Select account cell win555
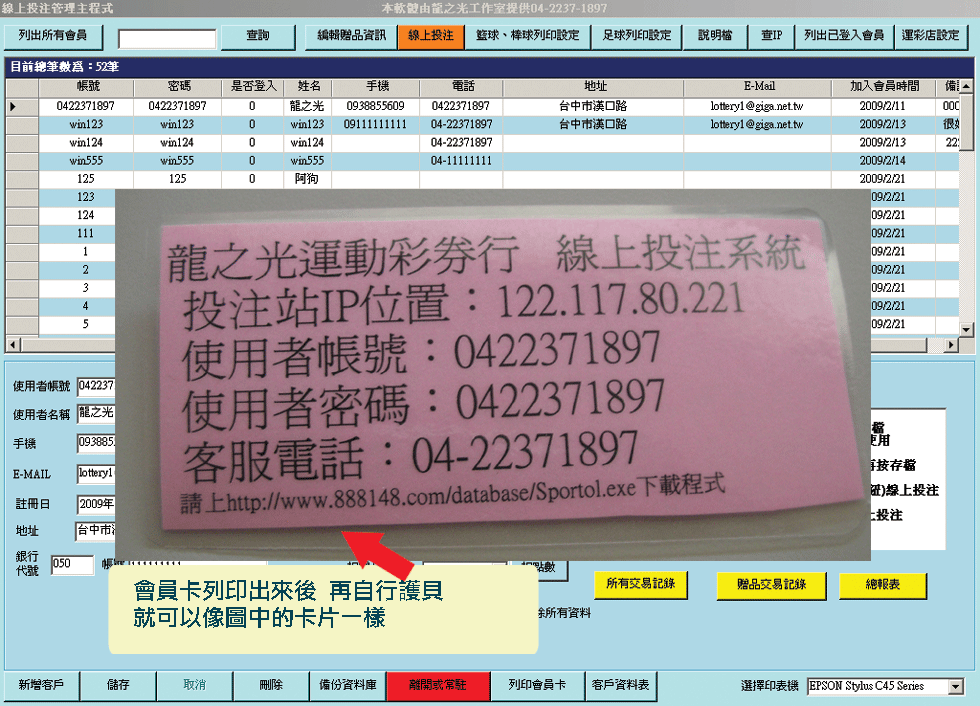The height and width of the screenshot is (706, 980). pos(87,161)
